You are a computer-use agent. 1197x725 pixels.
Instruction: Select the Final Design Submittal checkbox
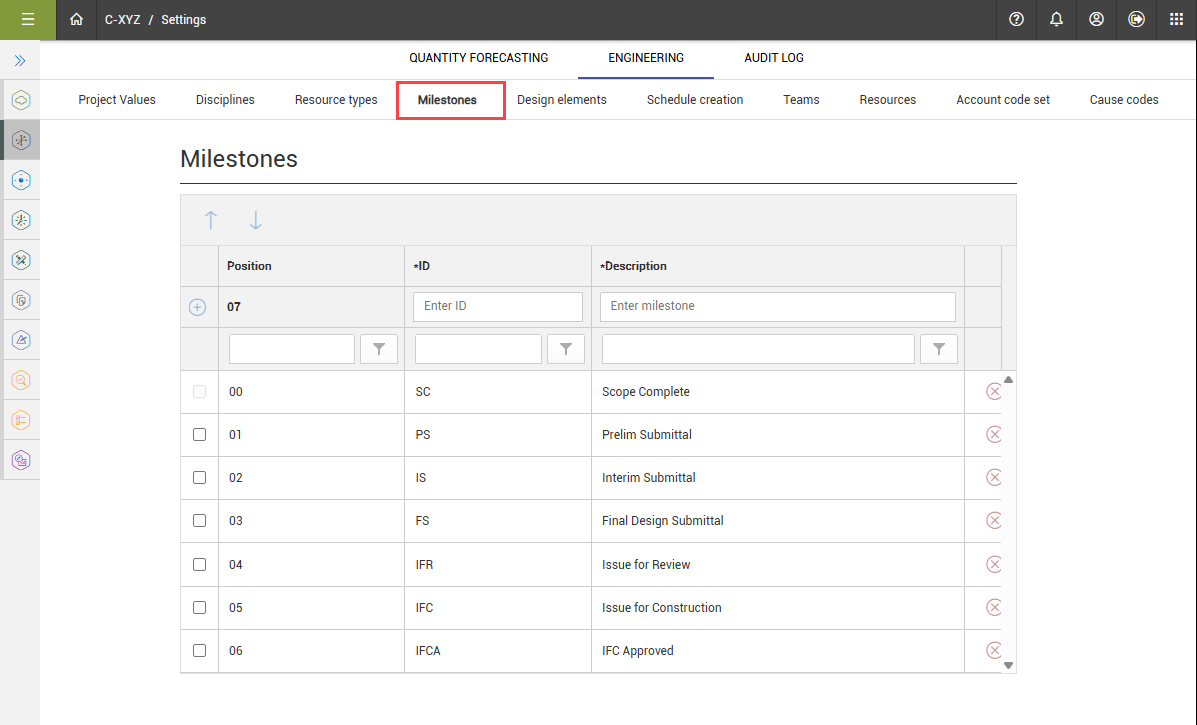(199, 521)
